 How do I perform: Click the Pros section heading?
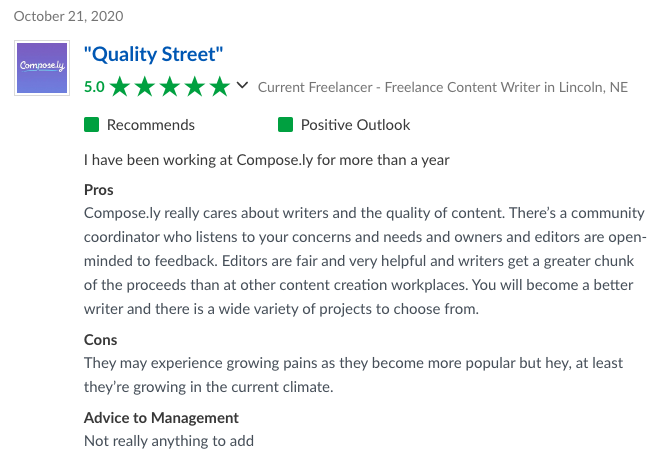click(x=99, y=190)
